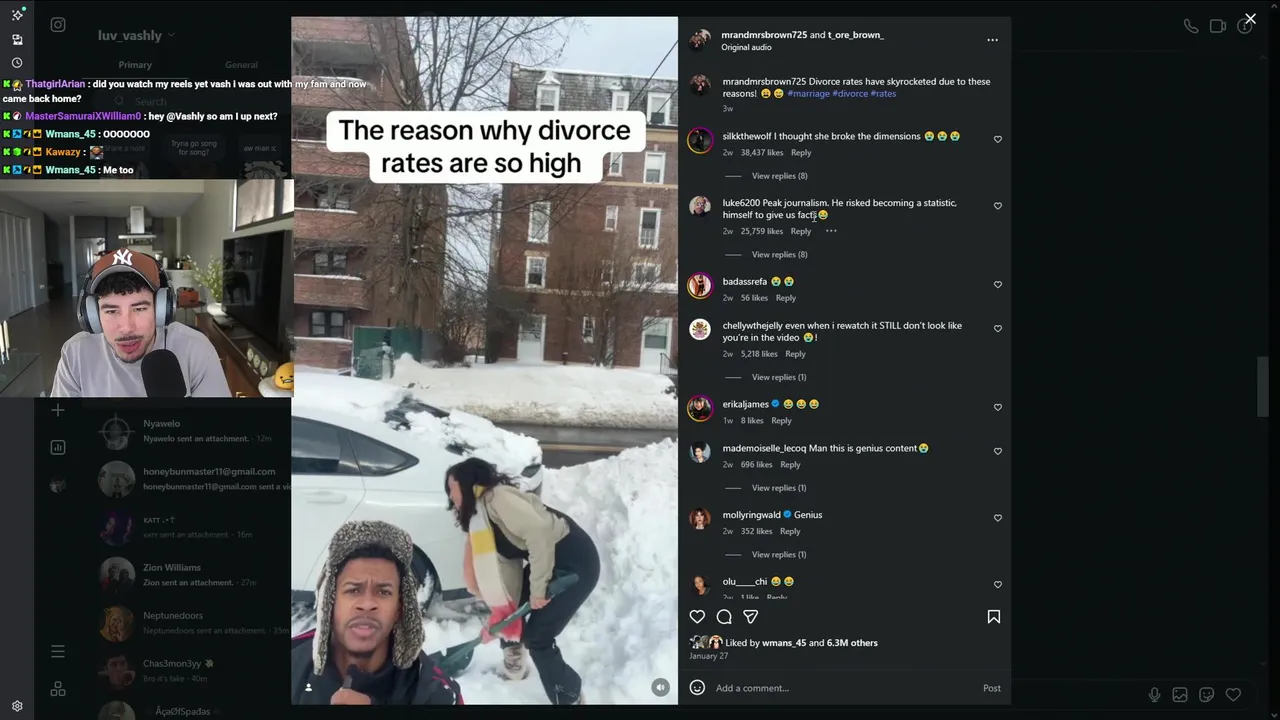Focus the Add a comment field
1280x720 pixels.
(840, 688)
